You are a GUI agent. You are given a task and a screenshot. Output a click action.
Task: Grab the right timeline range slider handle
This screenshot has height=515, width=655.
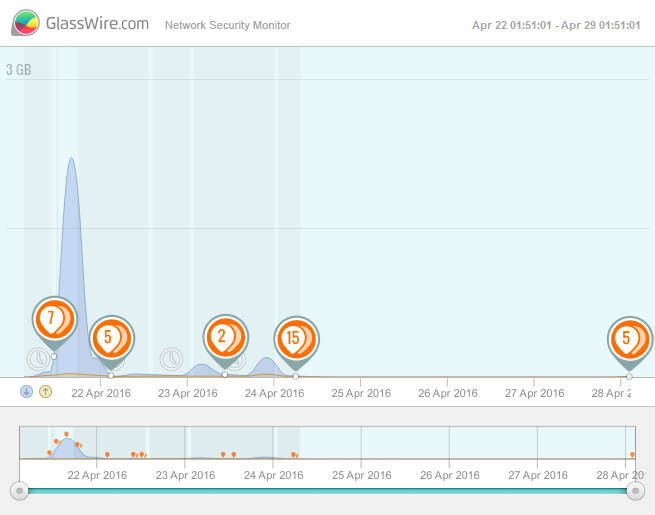tap(635, 490)
